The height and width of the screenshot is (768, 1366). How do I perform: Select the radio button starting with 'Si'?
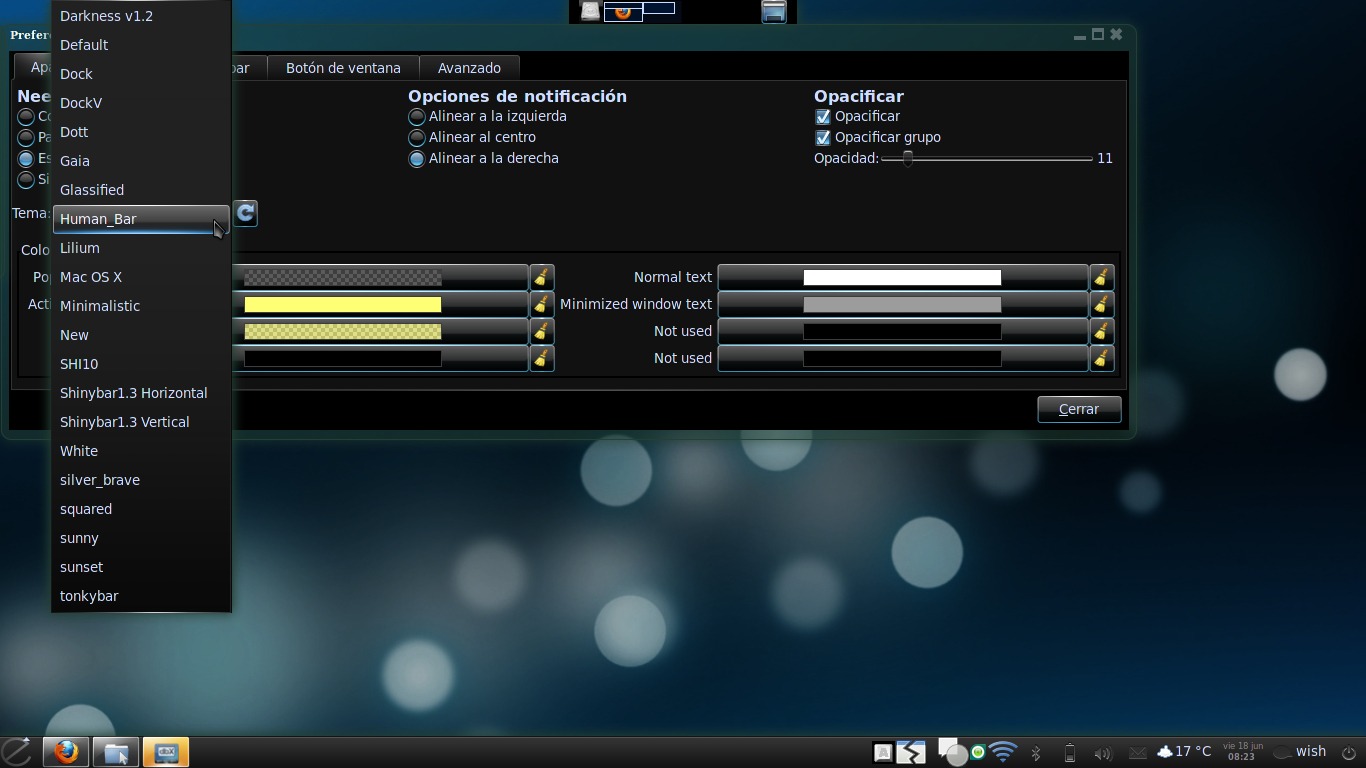pos(26,180)
